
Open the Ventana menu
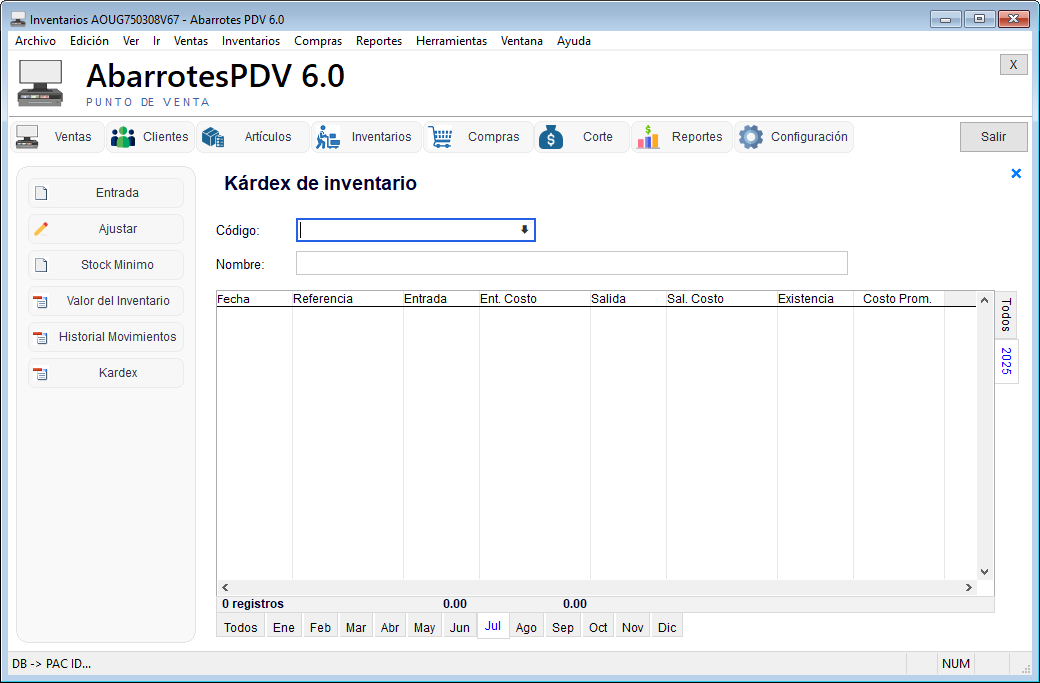[x=521, y=40]
